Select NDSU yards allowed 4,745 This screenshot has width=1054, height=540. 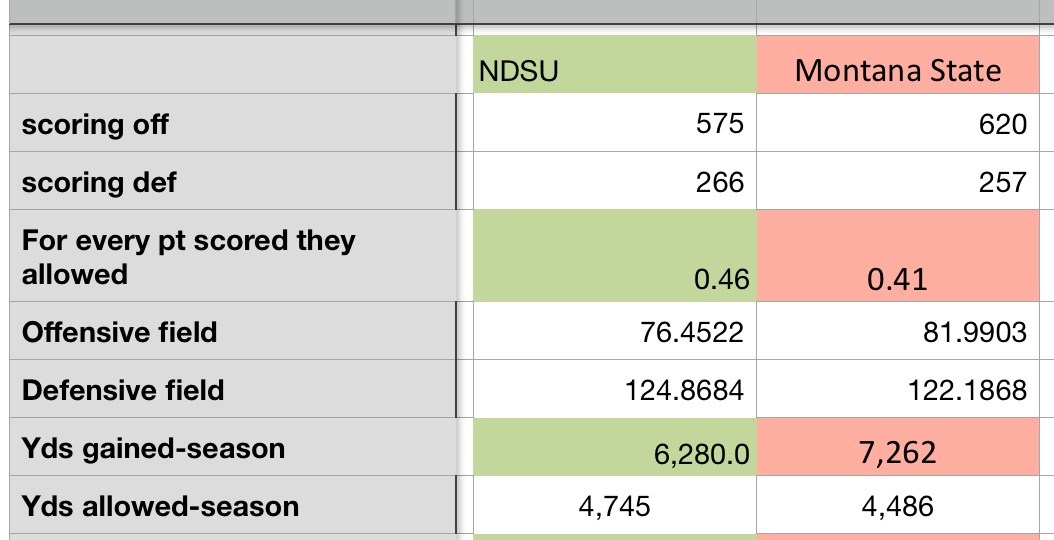tap(614, 506)
